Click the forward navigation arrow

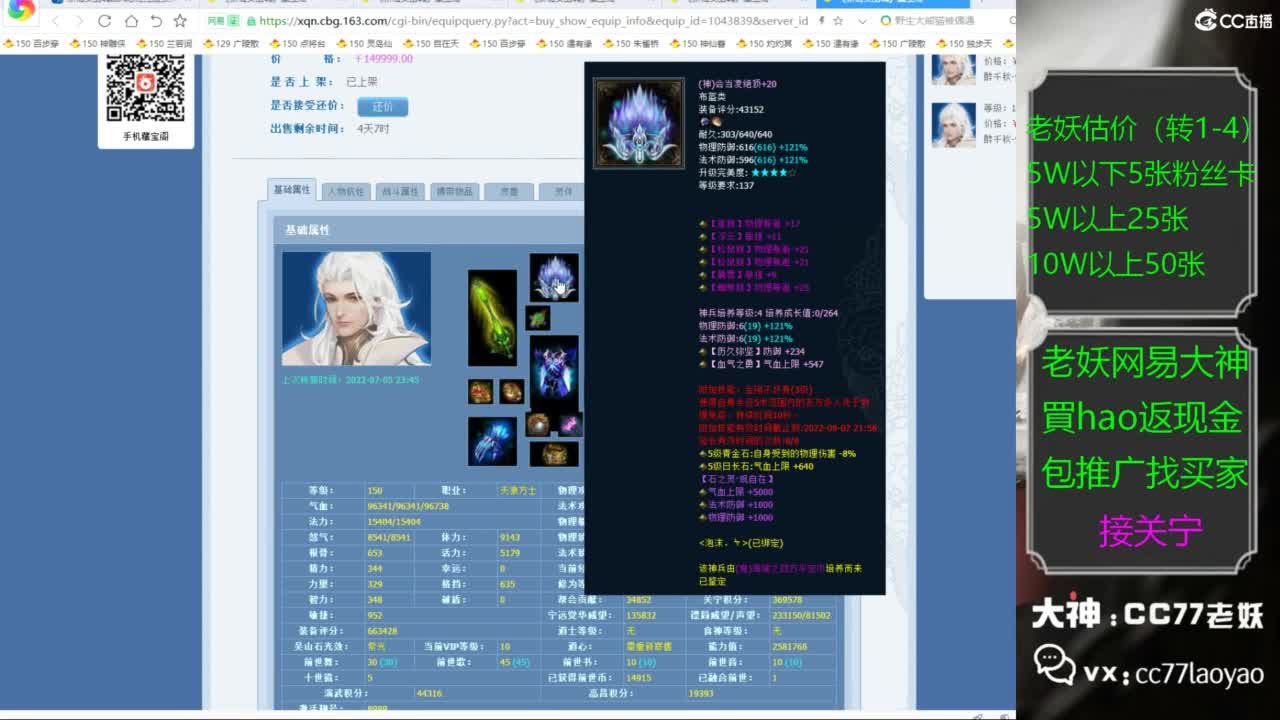point(77,21)
